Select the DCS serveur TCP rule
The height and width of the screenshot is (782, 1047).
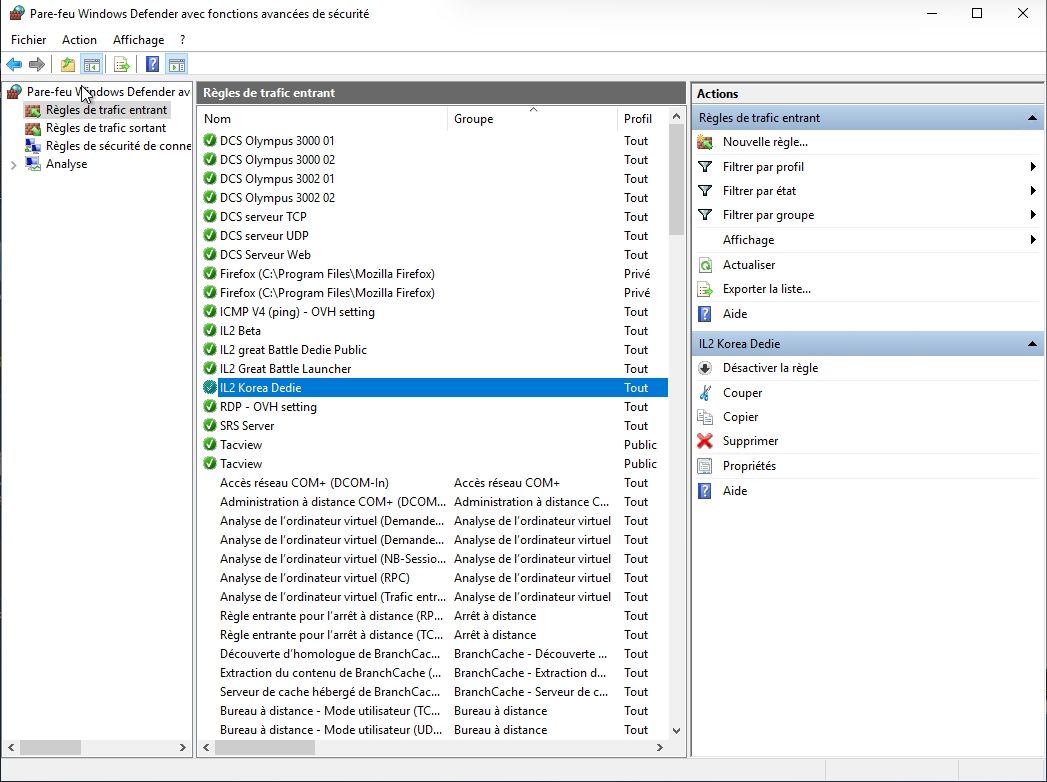coord(433,217)
